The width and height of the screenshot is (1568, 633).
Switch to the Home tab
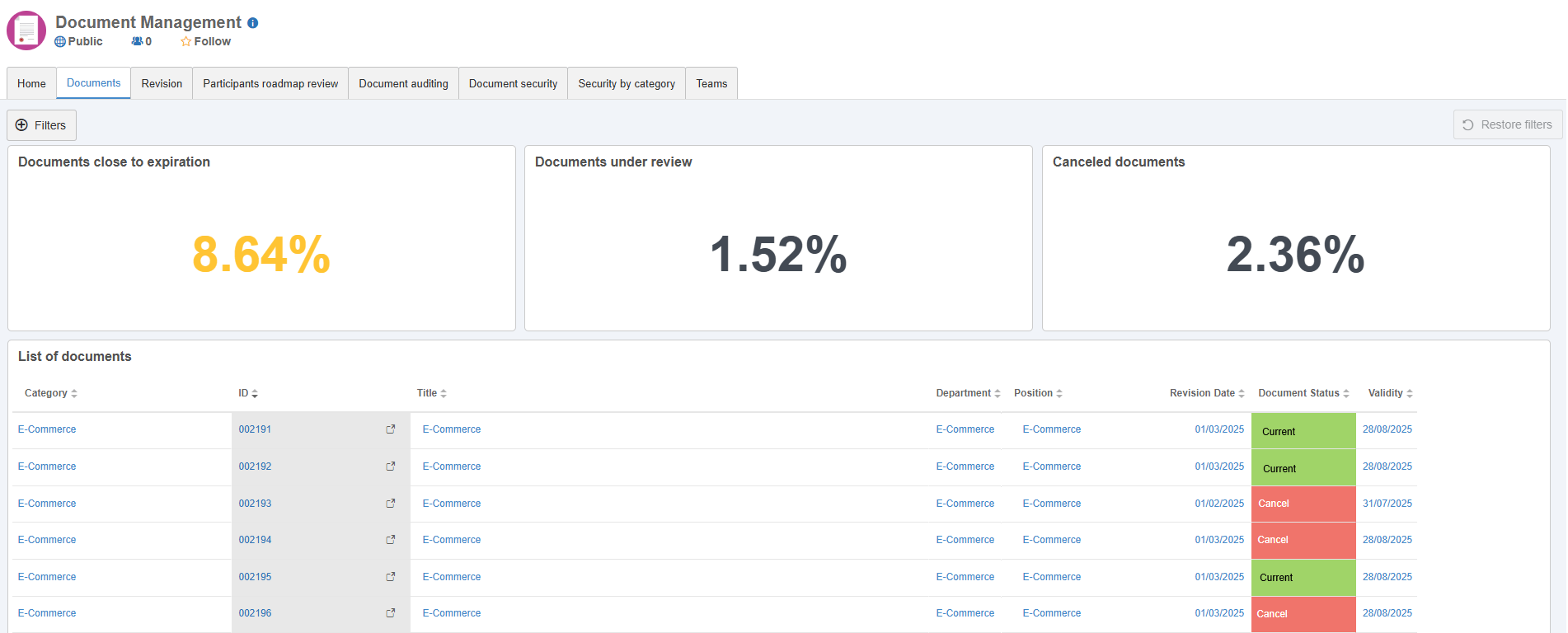[31, 83]
